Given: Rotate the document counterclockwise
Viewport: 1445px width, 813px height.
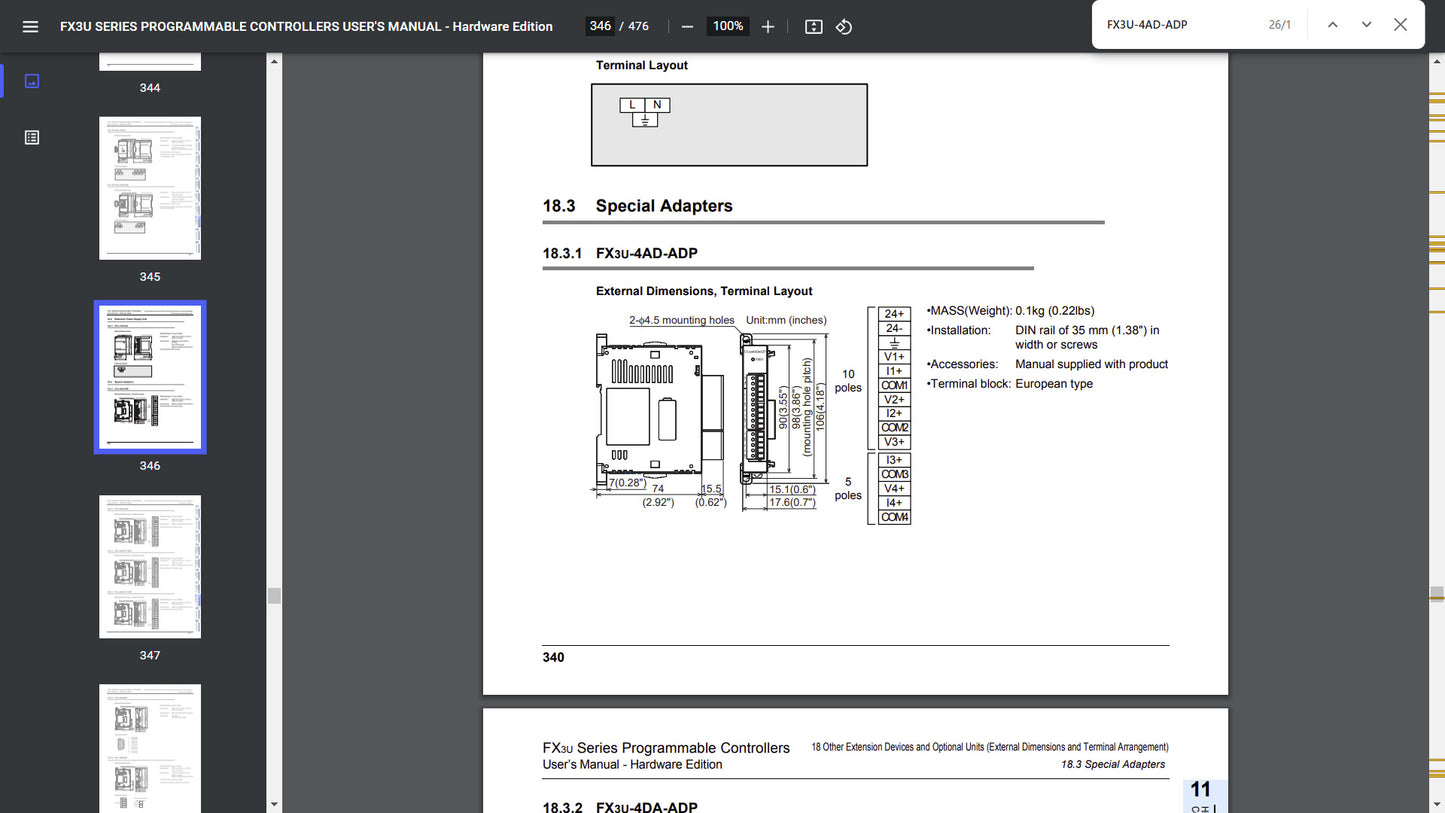Looking at the screenshot, I should [844, 27].
